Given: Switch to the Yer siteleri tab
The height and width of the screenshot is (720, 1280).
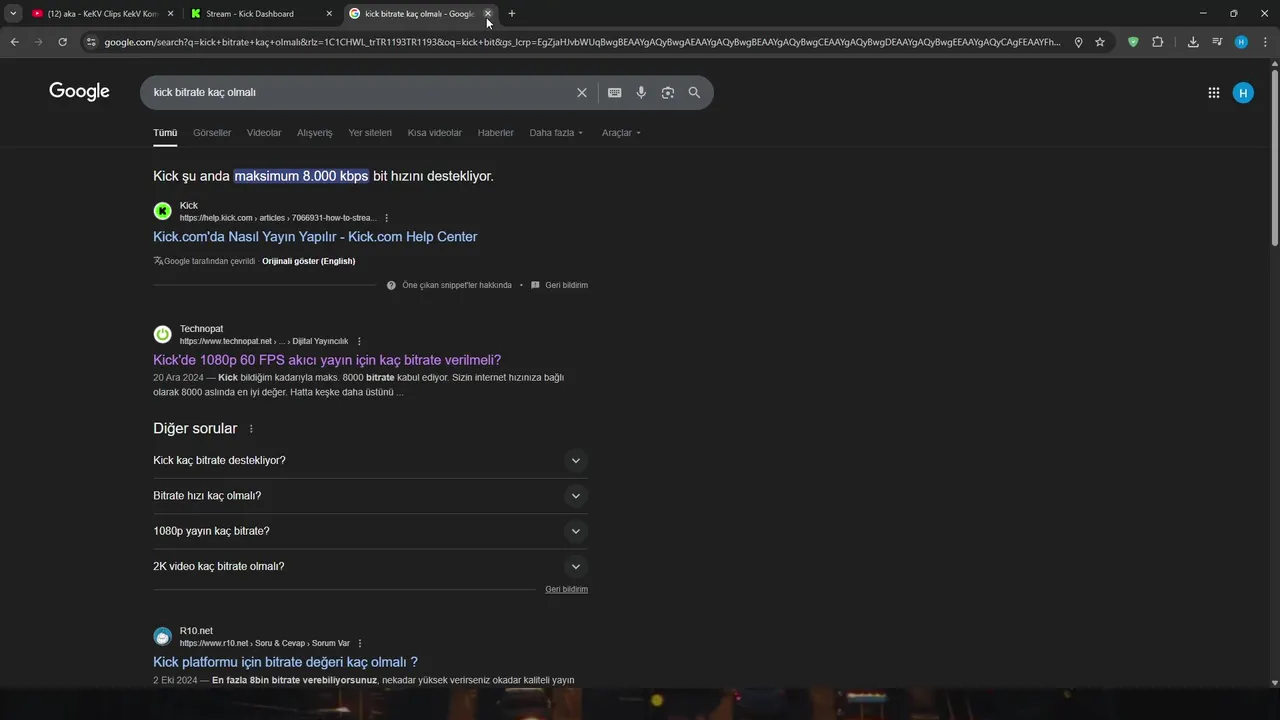Looking at the screenshot, I should 370,133.
